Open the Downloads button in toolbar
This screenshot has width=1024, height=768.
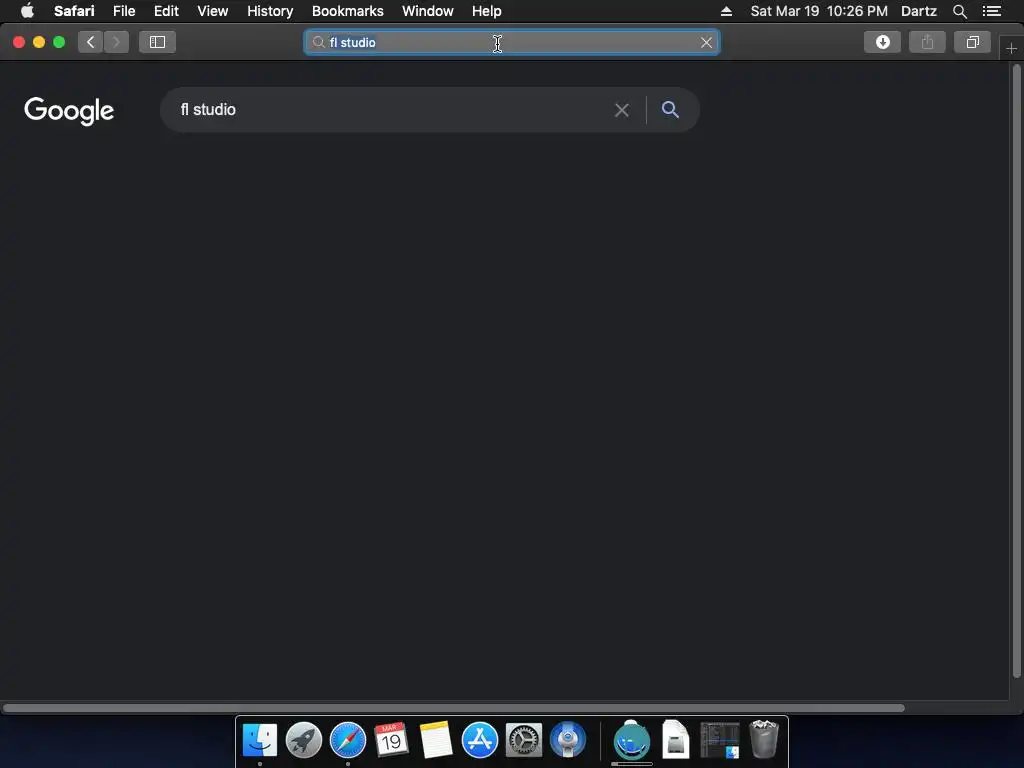click(882, 42)
